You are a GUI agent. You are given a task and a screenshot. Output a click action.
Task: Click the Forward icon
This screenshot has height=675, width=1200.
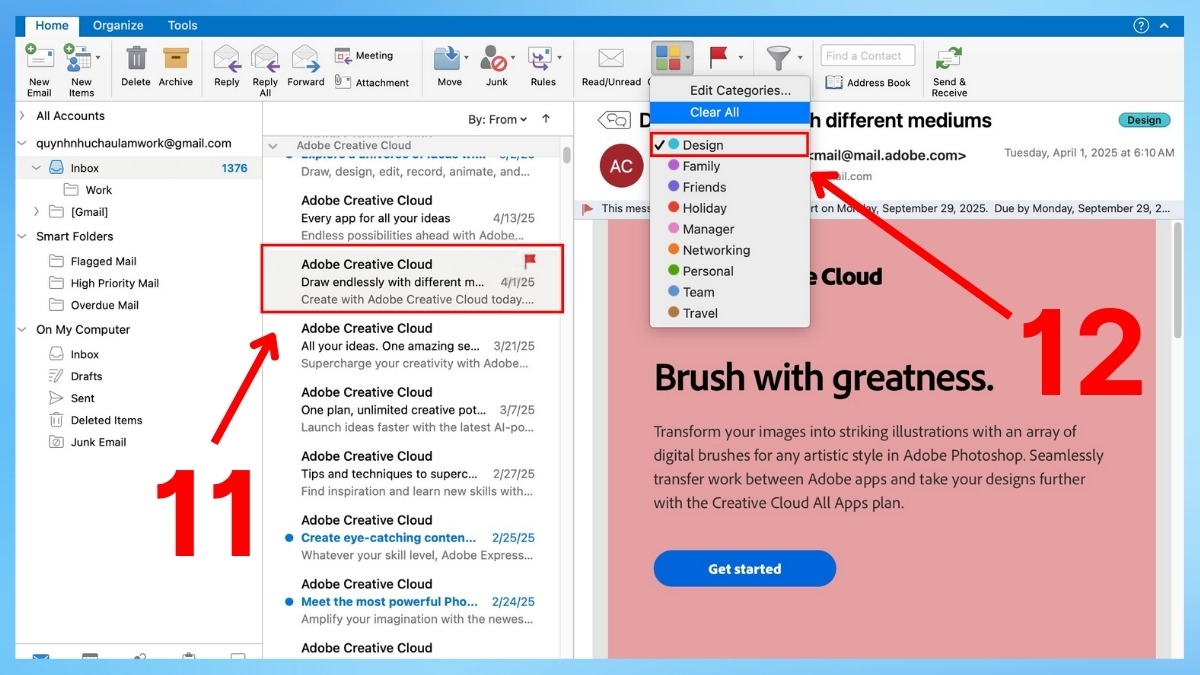305,58
